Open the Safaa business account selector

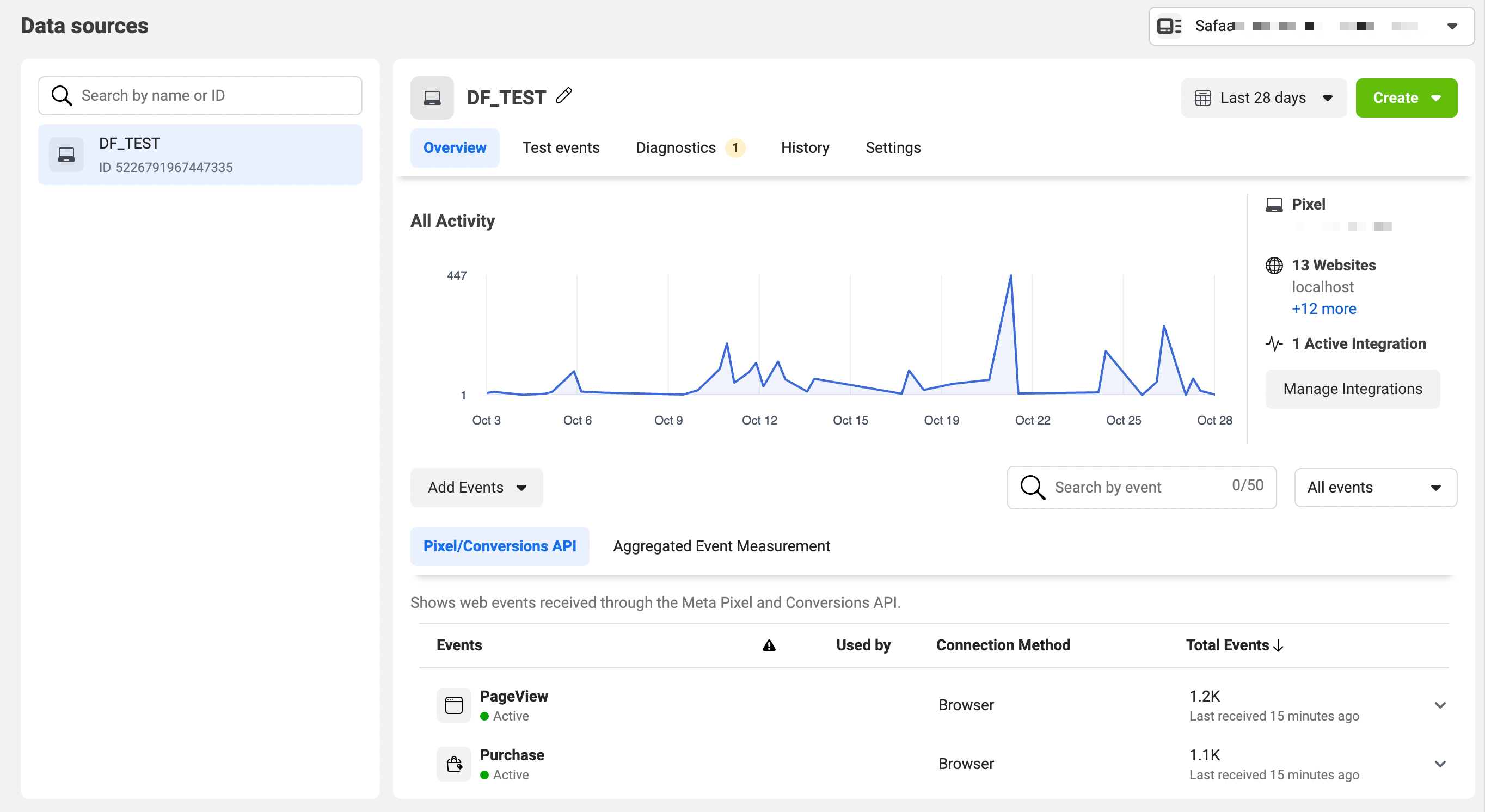[x=1311, y=26]
